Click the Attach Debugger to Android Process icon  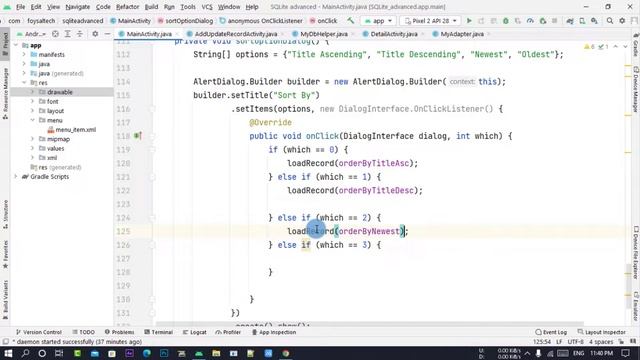542,21
